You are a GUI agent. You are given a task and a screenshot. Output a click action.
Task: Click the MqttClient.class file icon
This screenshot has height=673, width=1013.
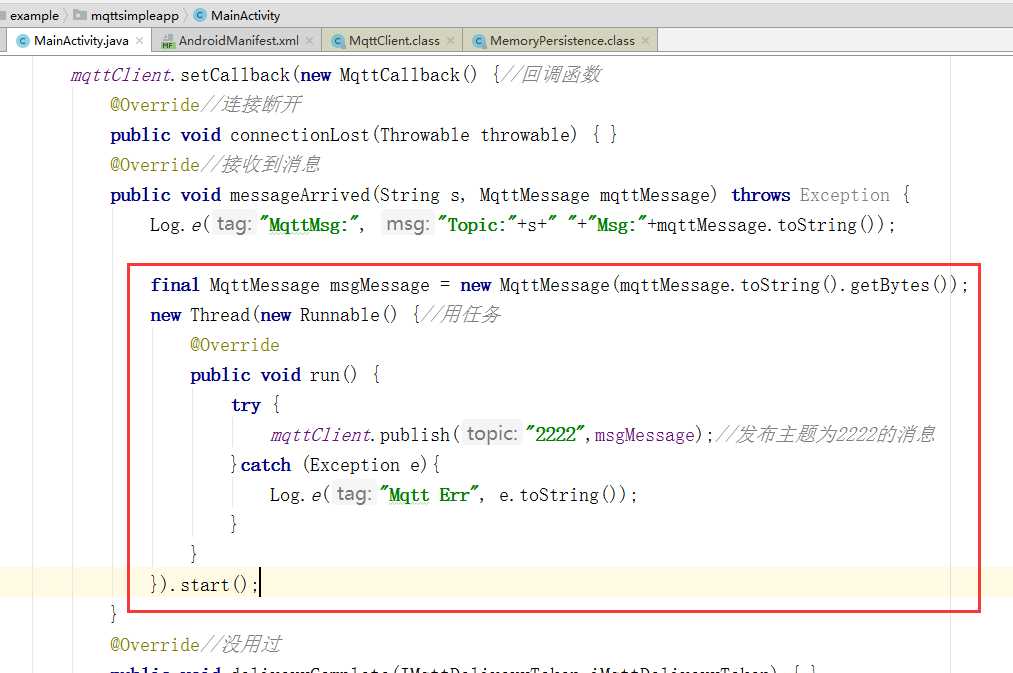pyautogui.click(x=338, y=41)
